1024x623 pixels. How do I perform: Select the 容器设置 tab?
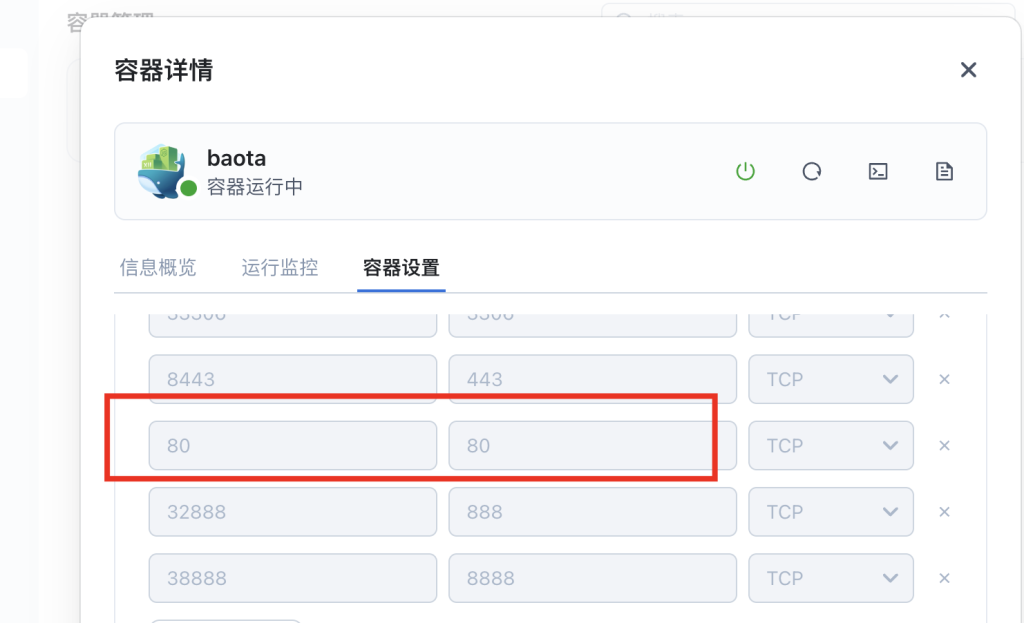[x=401, y=268]
